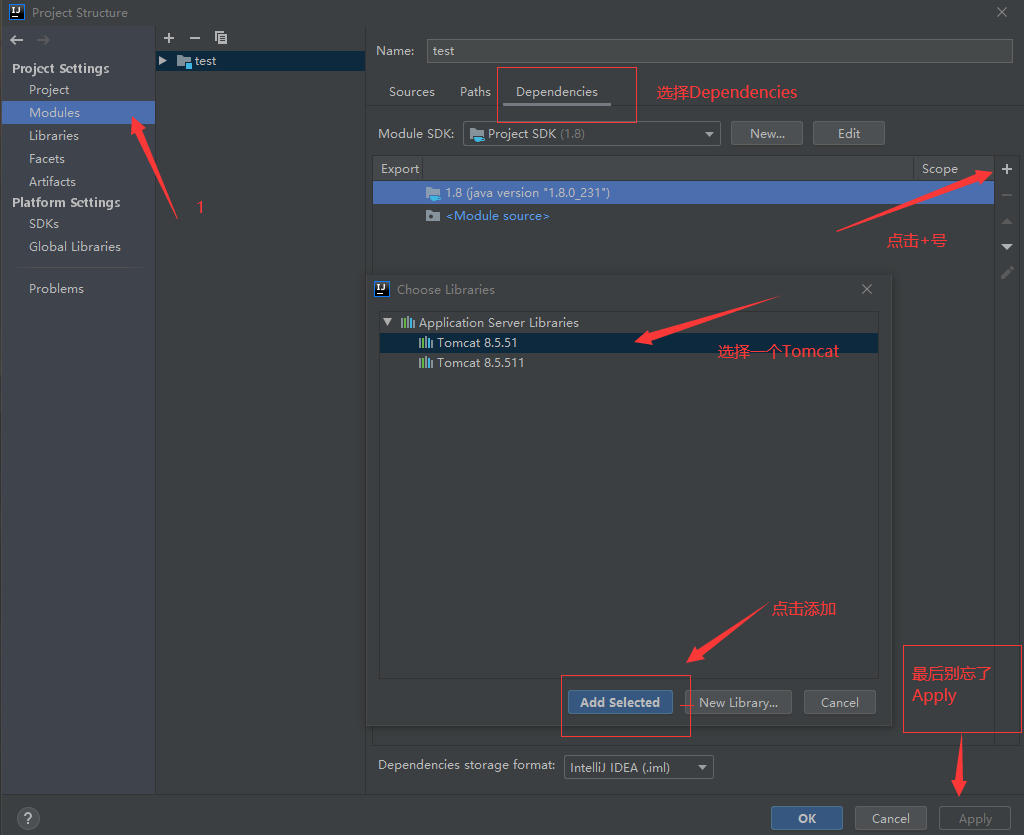Image resolution: width=1024 pixels, height=835 pixels.
Task: Click the back navigation arrow
Action: [17, 40]
